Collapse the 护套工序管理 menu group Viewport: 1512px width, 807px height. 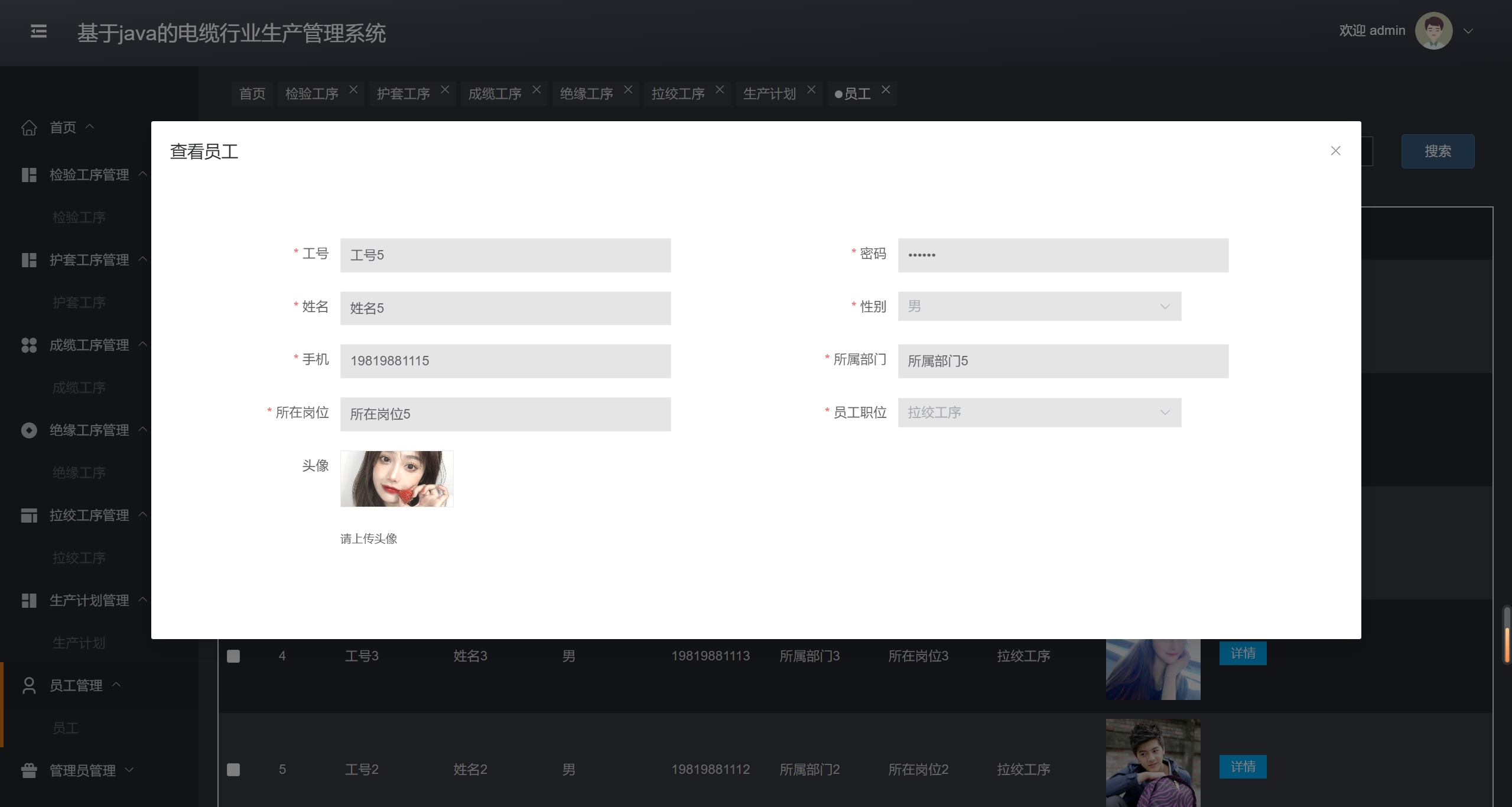click(143, 258)
